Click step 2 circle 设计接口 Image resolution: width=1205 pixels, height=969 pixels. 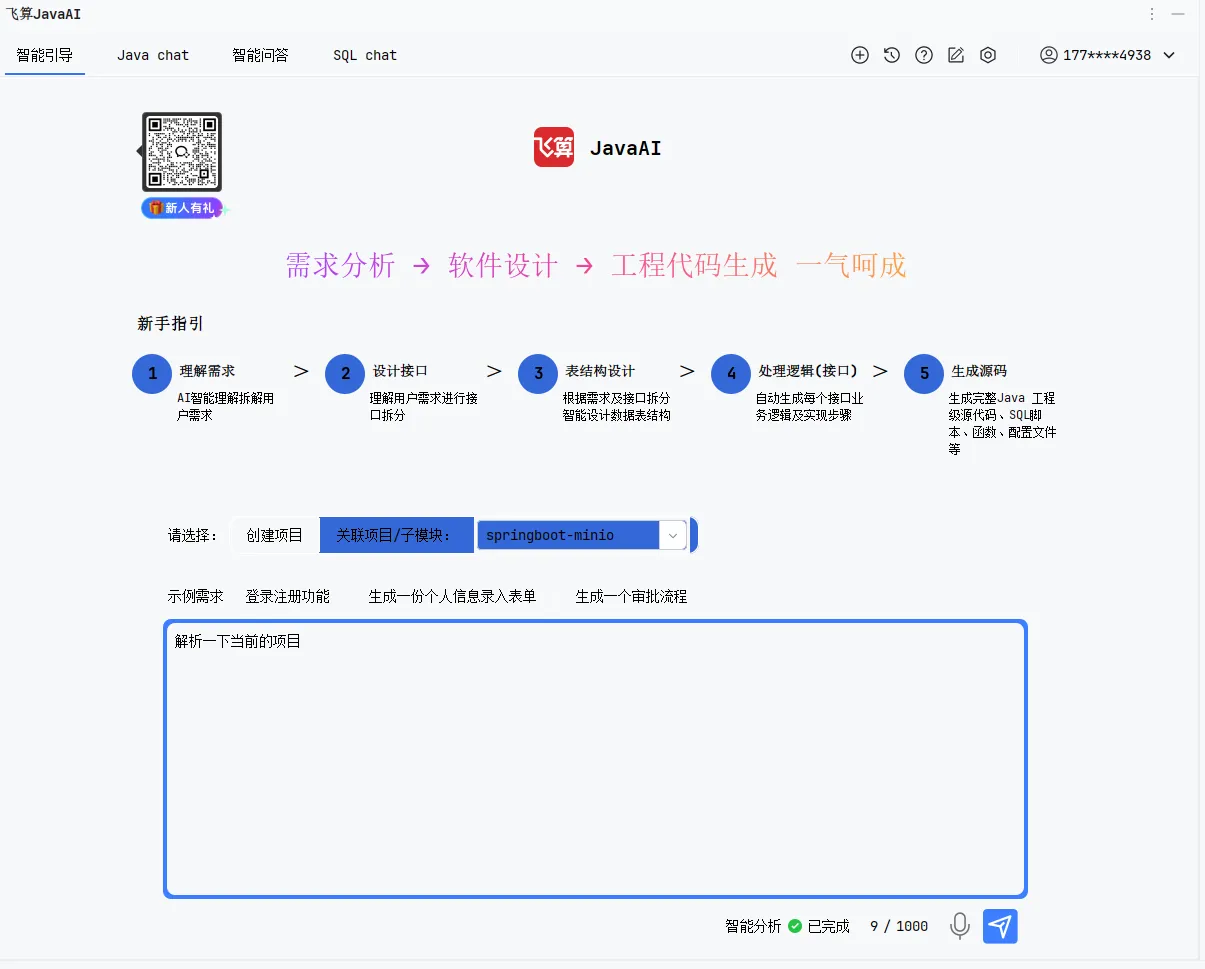(346, 374)
